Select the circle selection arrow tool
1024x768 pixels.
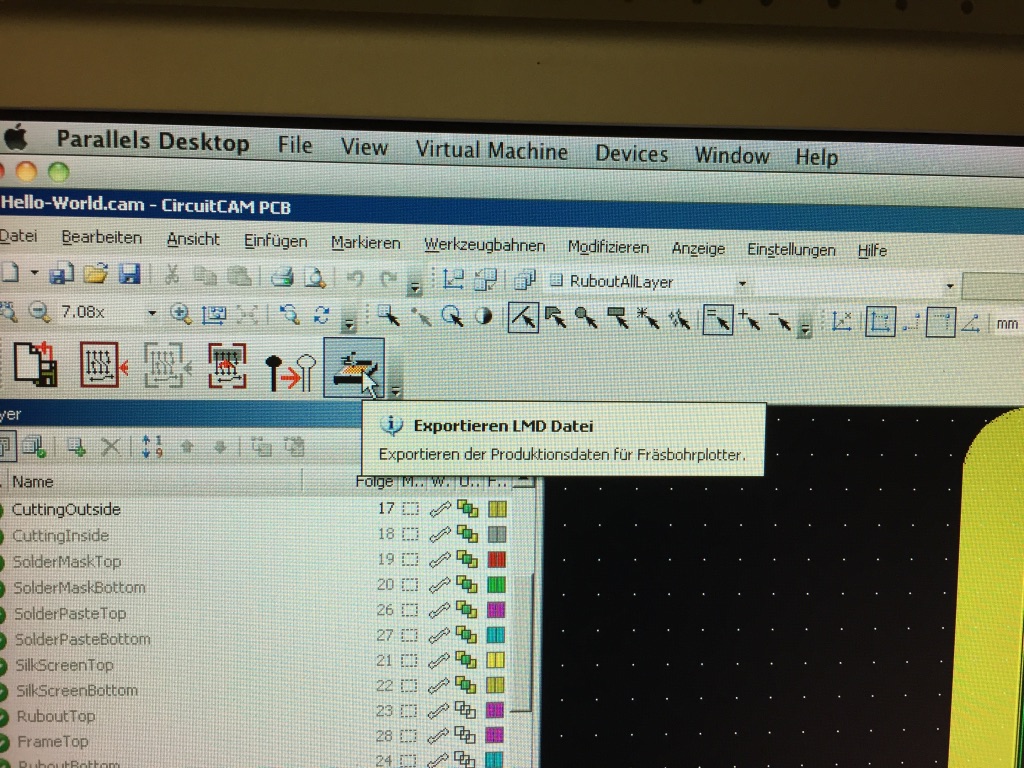(586, 318)
